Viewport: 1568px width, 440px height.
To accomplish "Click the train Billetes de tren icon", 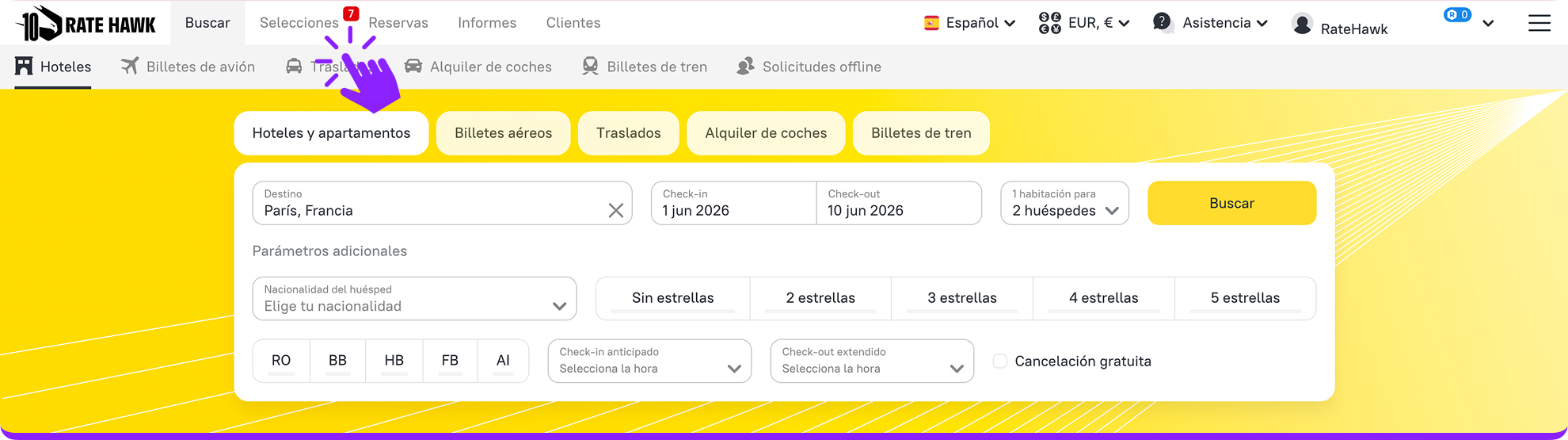I will 590,66.
